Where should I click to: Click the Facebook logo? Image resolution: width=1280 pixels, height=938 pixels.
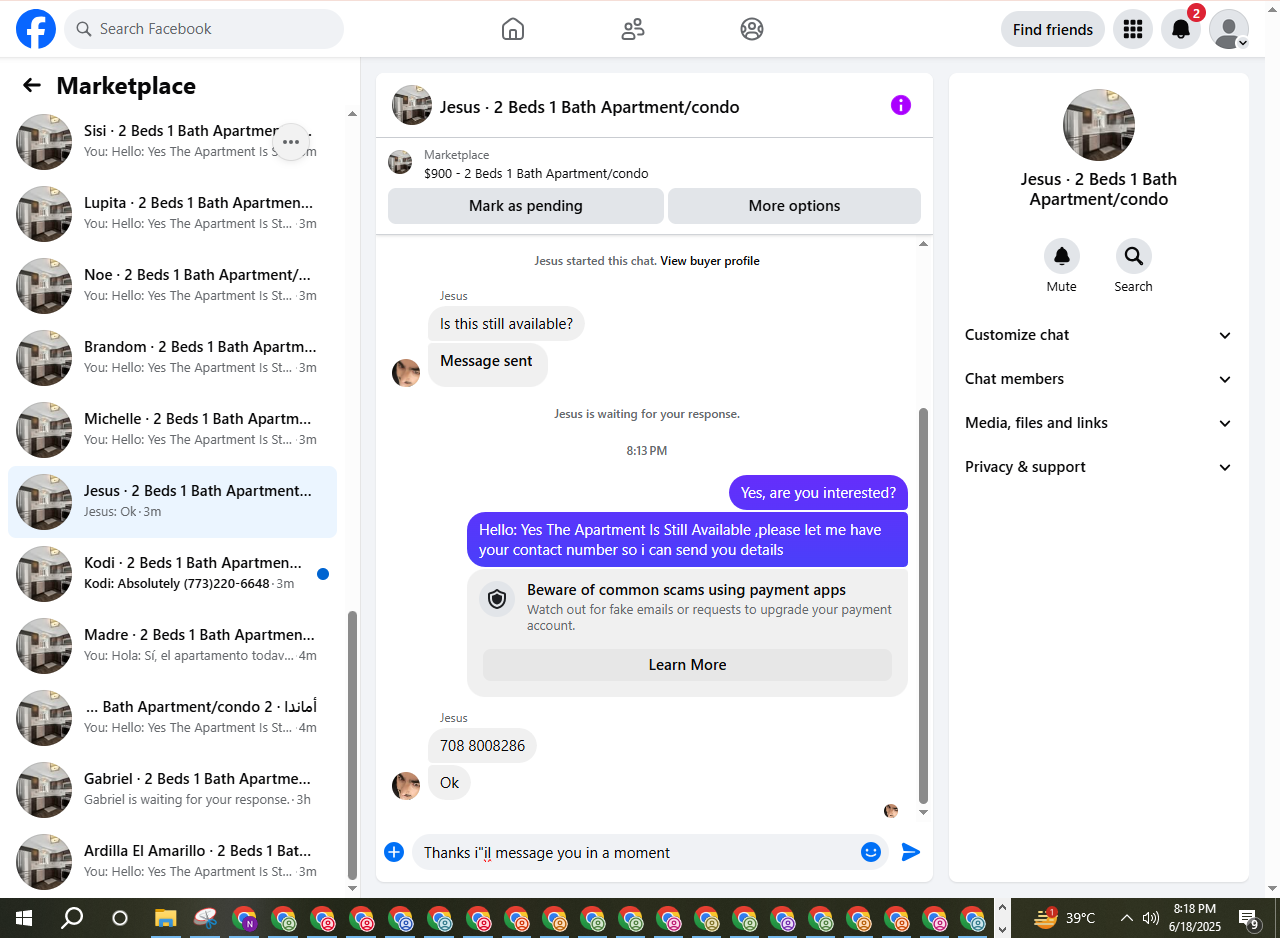pyautogui.click(x=36, y=29)
